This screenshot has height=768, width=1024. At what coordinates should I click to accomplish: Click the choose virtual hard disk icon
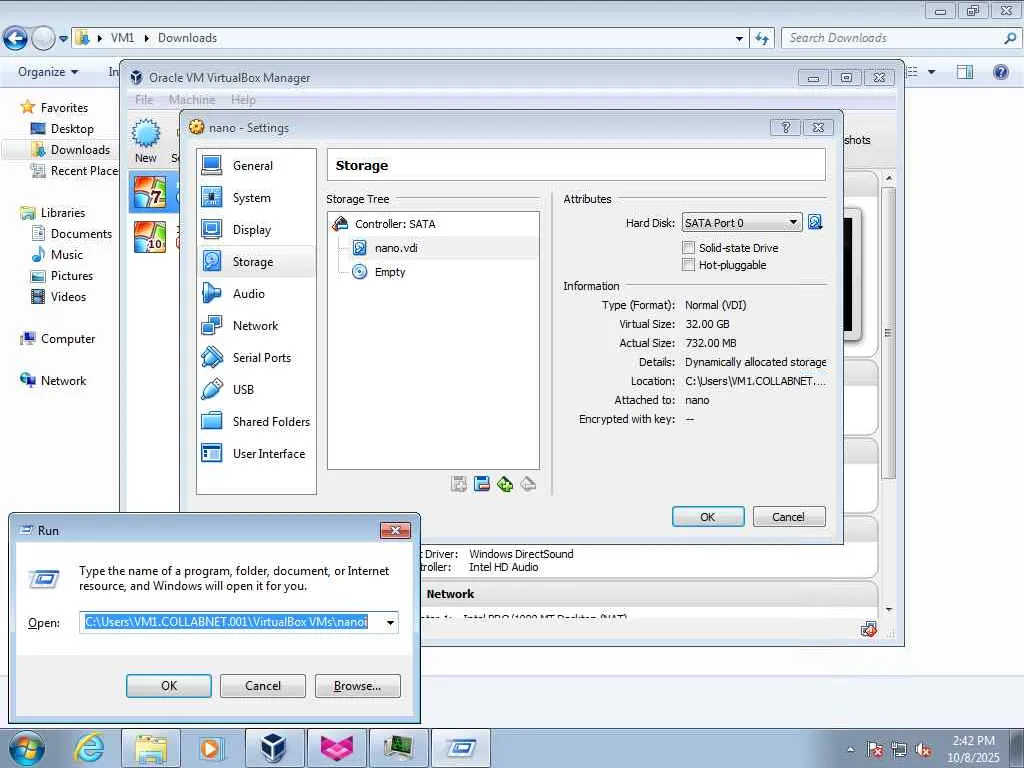pos(815,223)
